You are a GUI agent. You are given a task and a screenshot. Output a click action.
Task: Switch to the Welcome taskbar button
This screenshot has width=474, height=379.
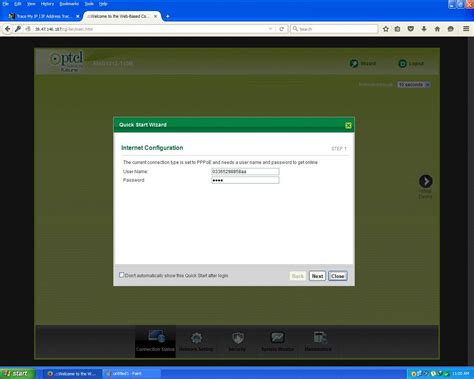tap(73, 374)
